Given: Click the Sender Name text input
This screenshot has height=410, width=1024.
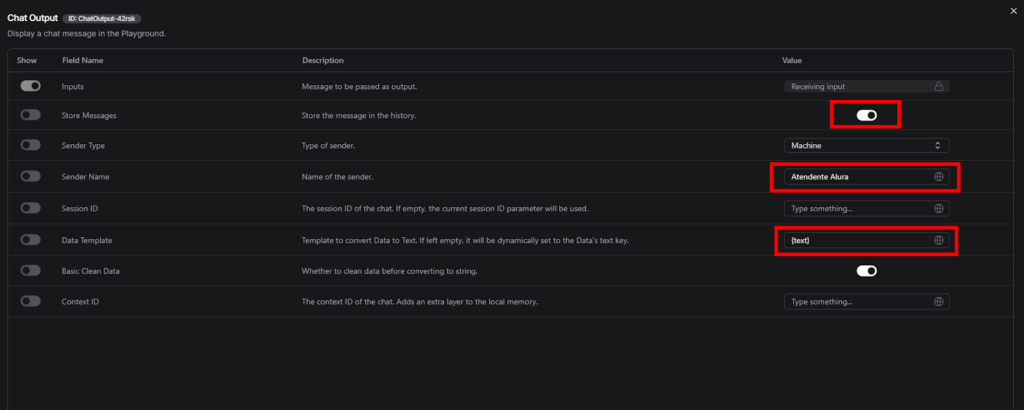Looking at the screenshot, I should click(x=855, y=177).
